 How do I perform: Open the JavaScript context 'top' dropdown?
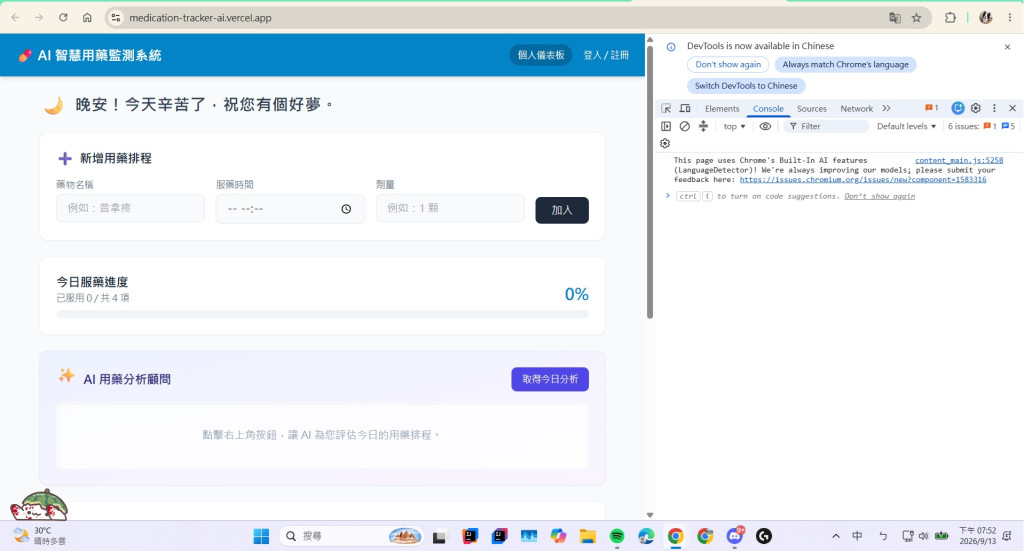point(734,126)
